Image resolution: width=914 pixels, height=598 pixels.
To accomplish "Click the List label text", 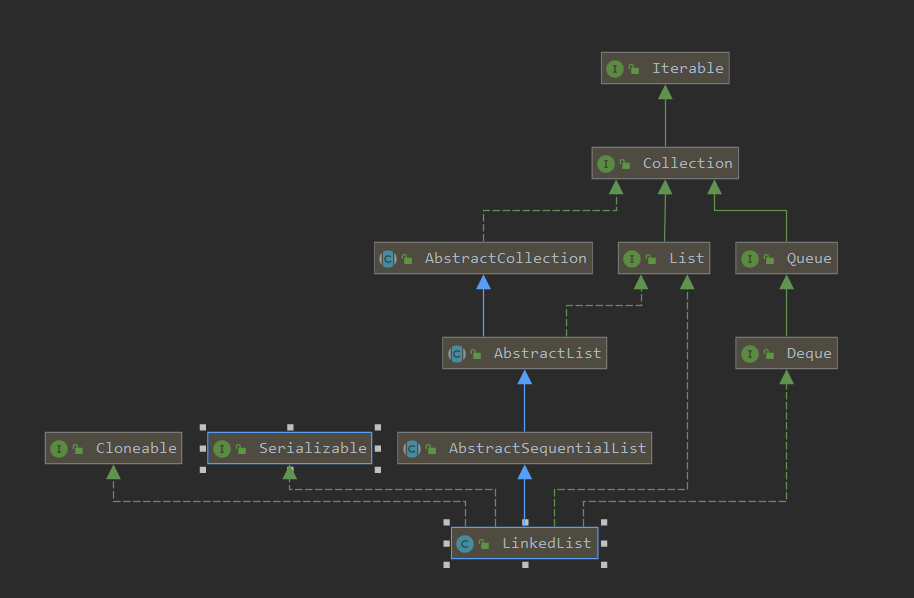I will [686, 258].
